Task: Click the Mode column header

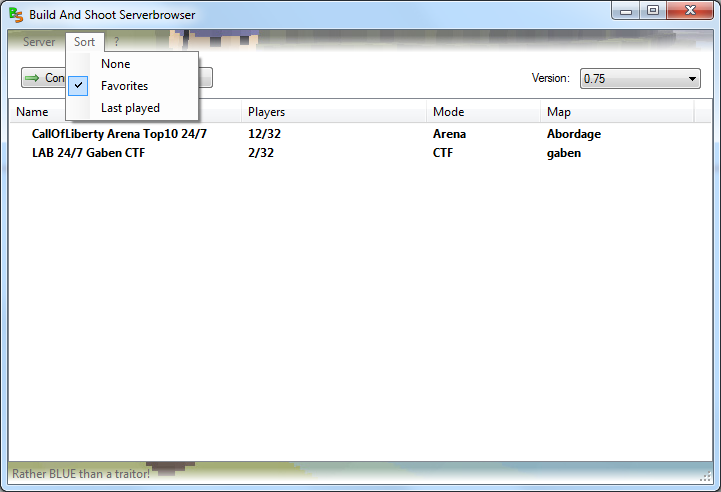Action: [x=448, y=112]
